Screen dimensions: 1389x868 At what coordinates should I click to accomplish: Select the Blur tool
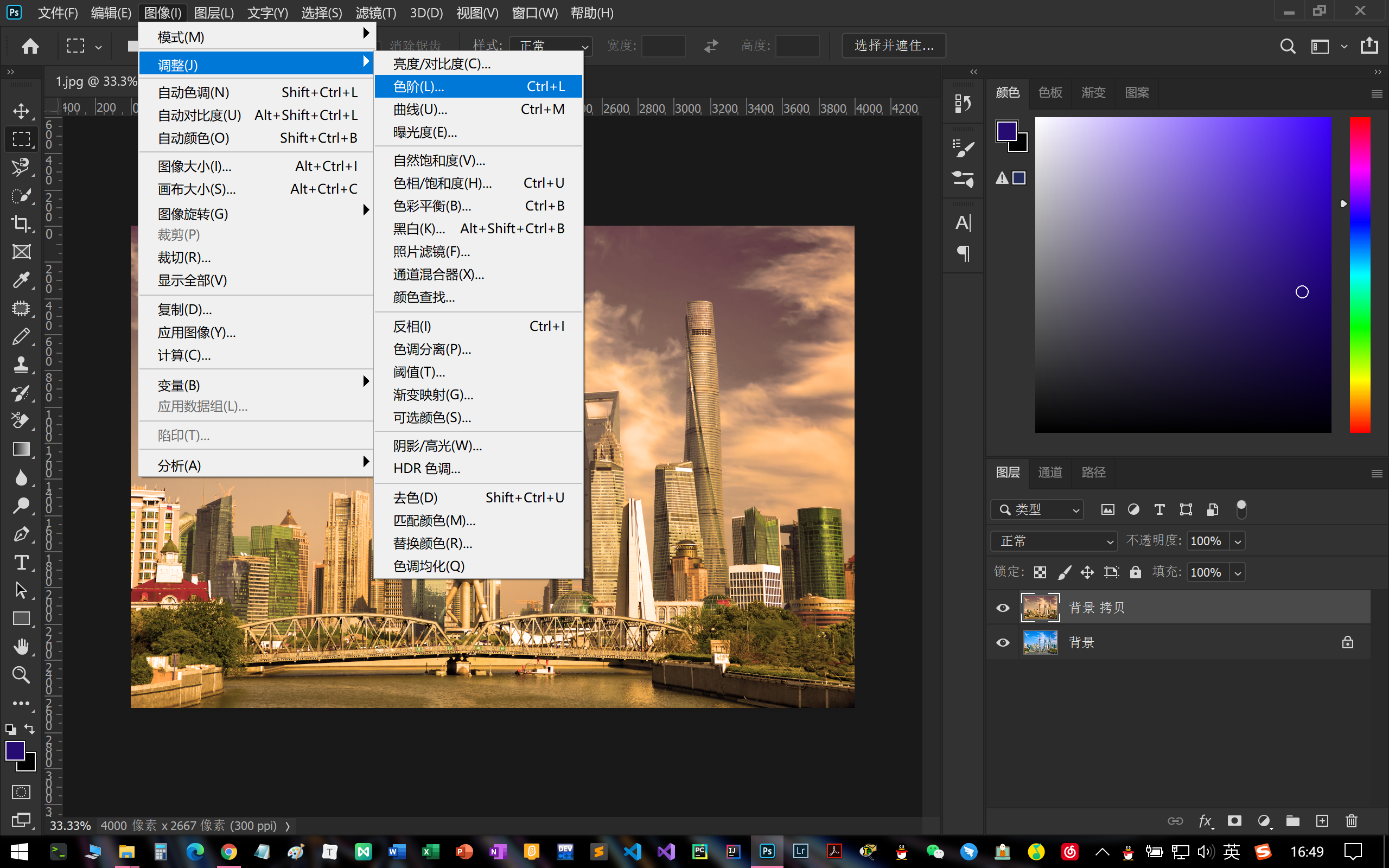[x=21, y=477]
